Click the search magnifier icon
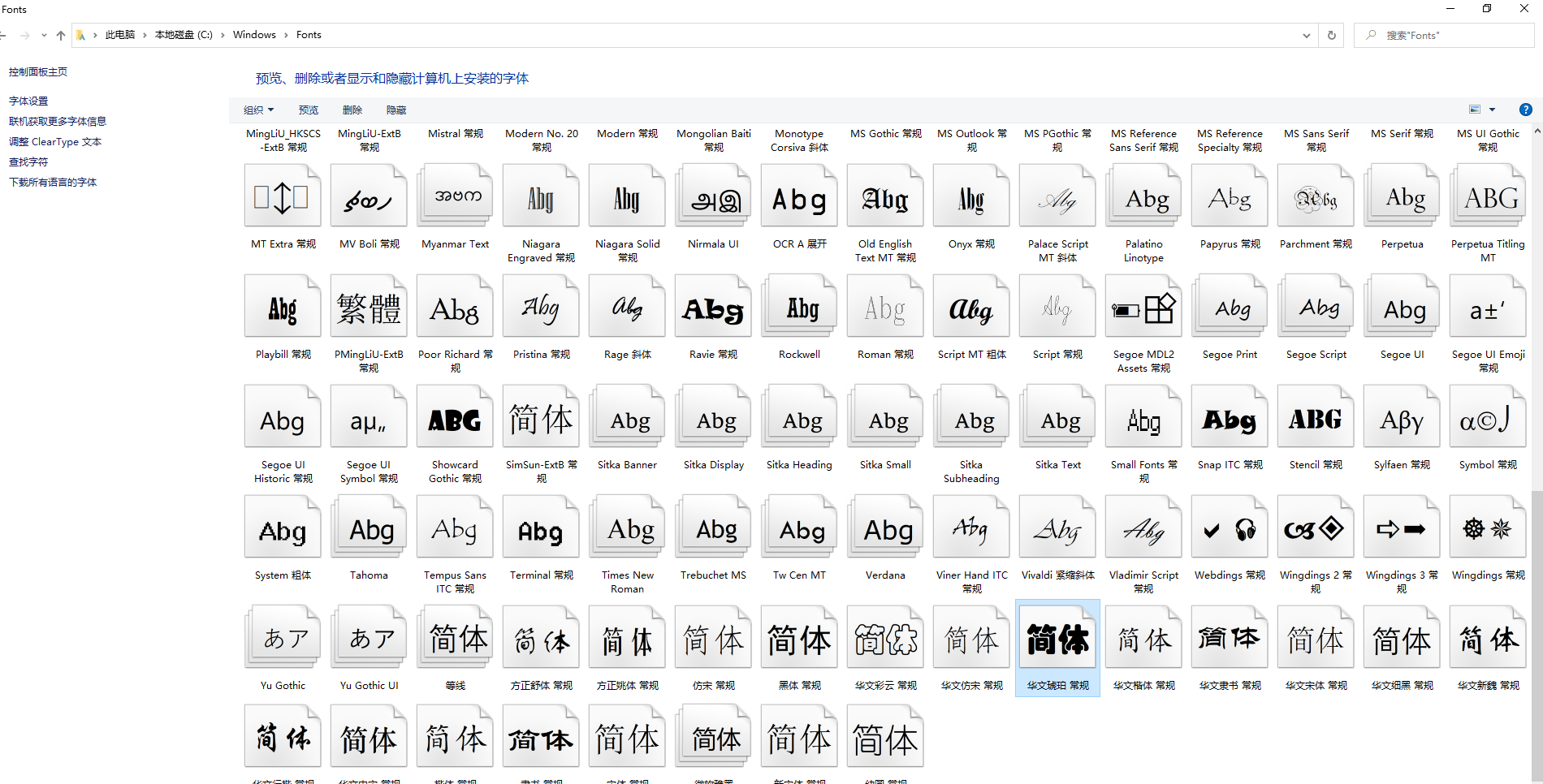The width and height of the screenshot is (1543, 784). (x=1370, y=35)
